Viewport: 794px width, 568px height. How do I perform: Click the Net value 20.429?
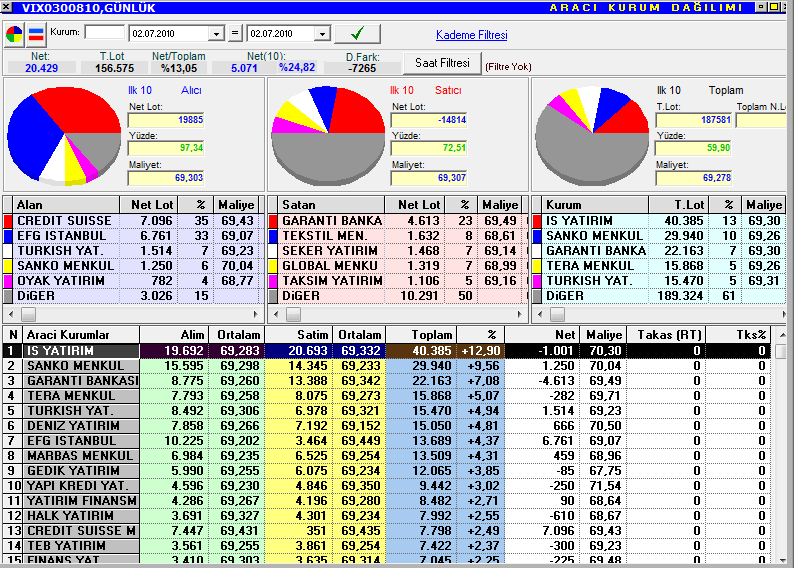tap(42, 68)
